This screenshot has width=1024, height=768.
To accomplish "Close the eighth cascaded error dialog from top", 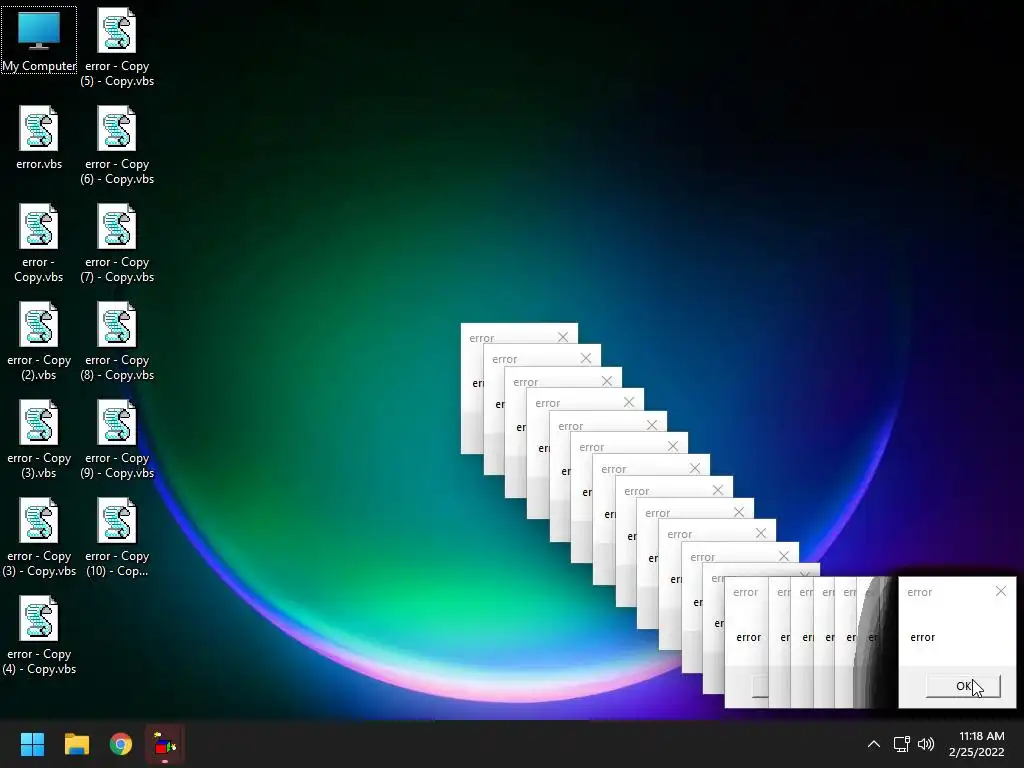I will tap(718, 490).
